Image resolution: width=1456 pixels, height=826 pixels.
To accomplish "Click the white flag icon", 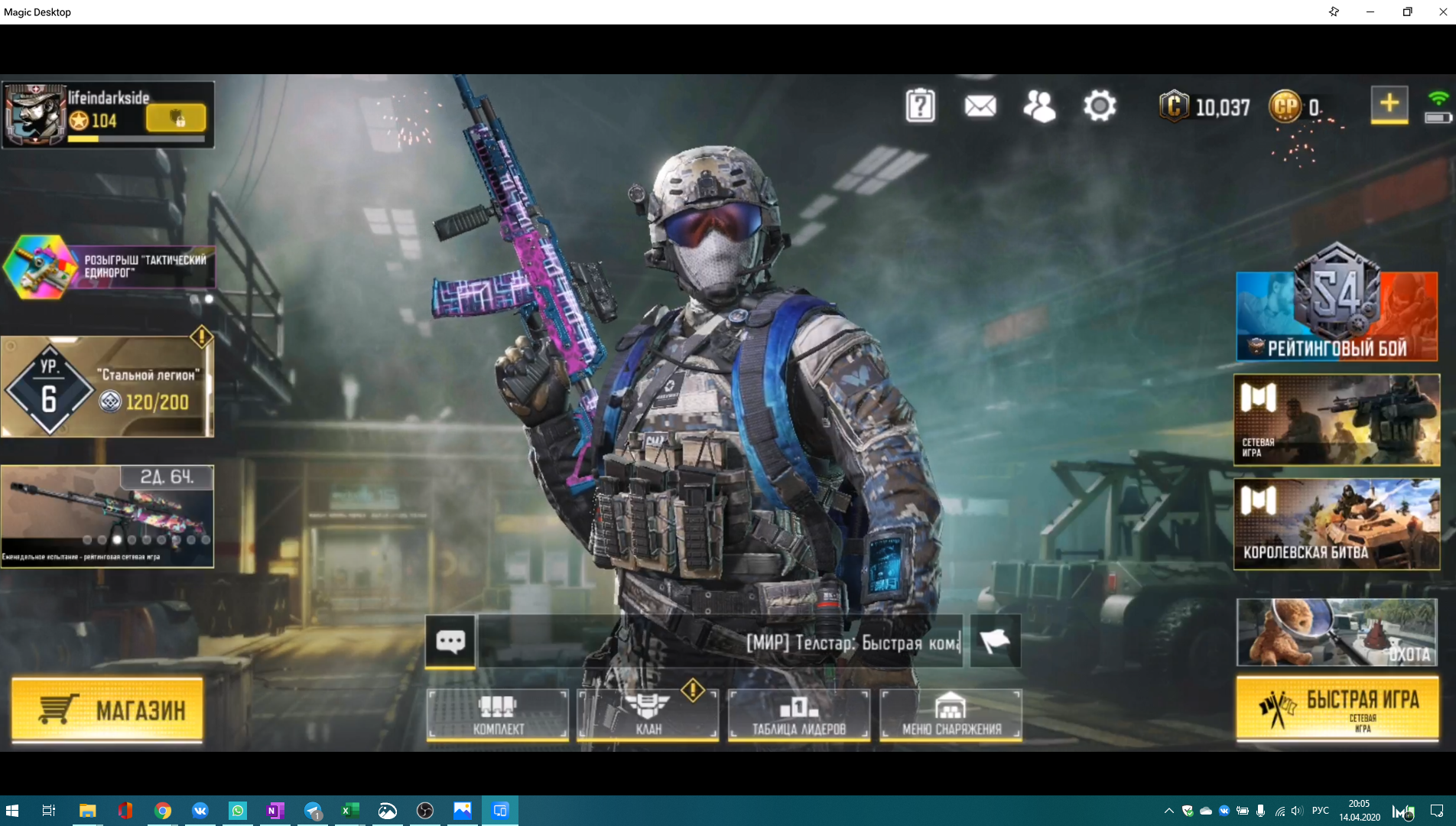I will [995, 641].
